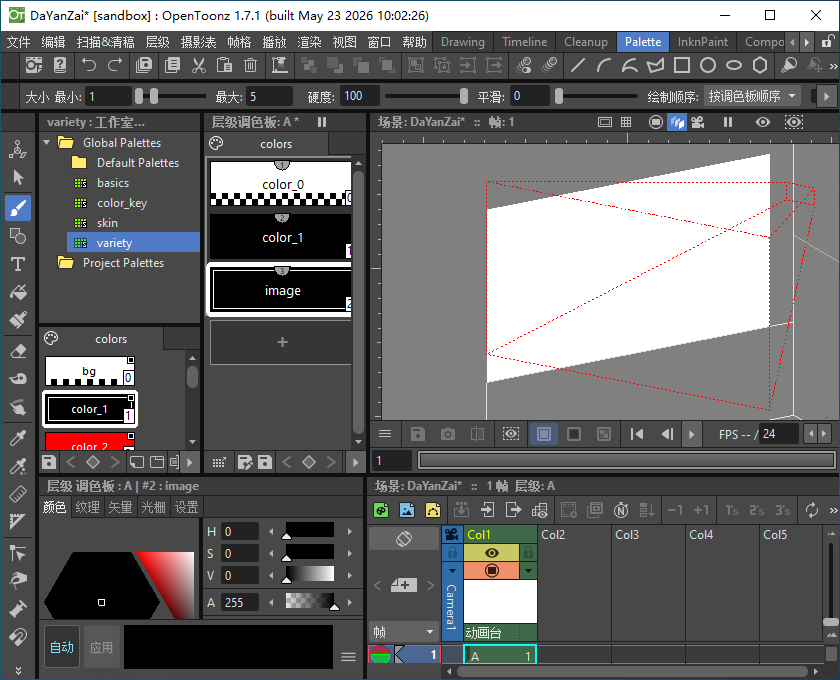Select the skin palette in tree

coord(107,223)
